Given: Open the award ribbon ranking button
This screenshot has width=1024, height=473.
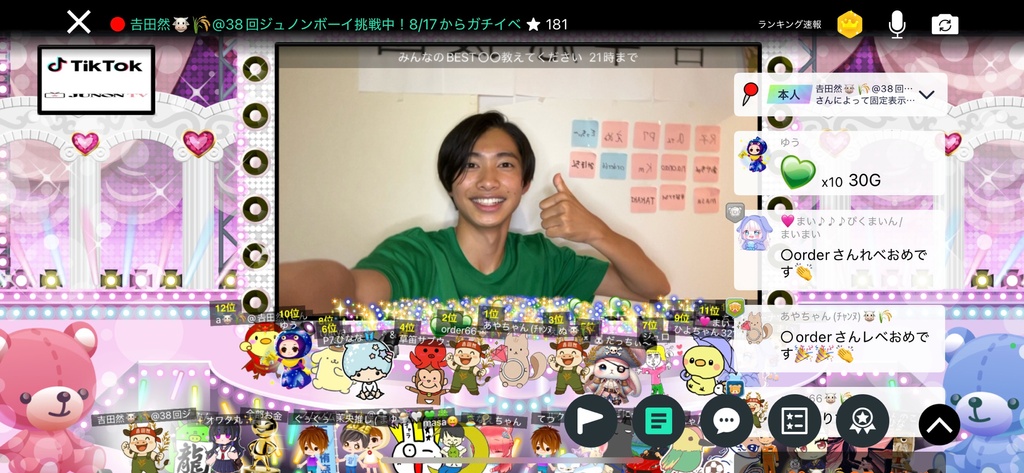Looking at the screenshot, I should 862,421.
